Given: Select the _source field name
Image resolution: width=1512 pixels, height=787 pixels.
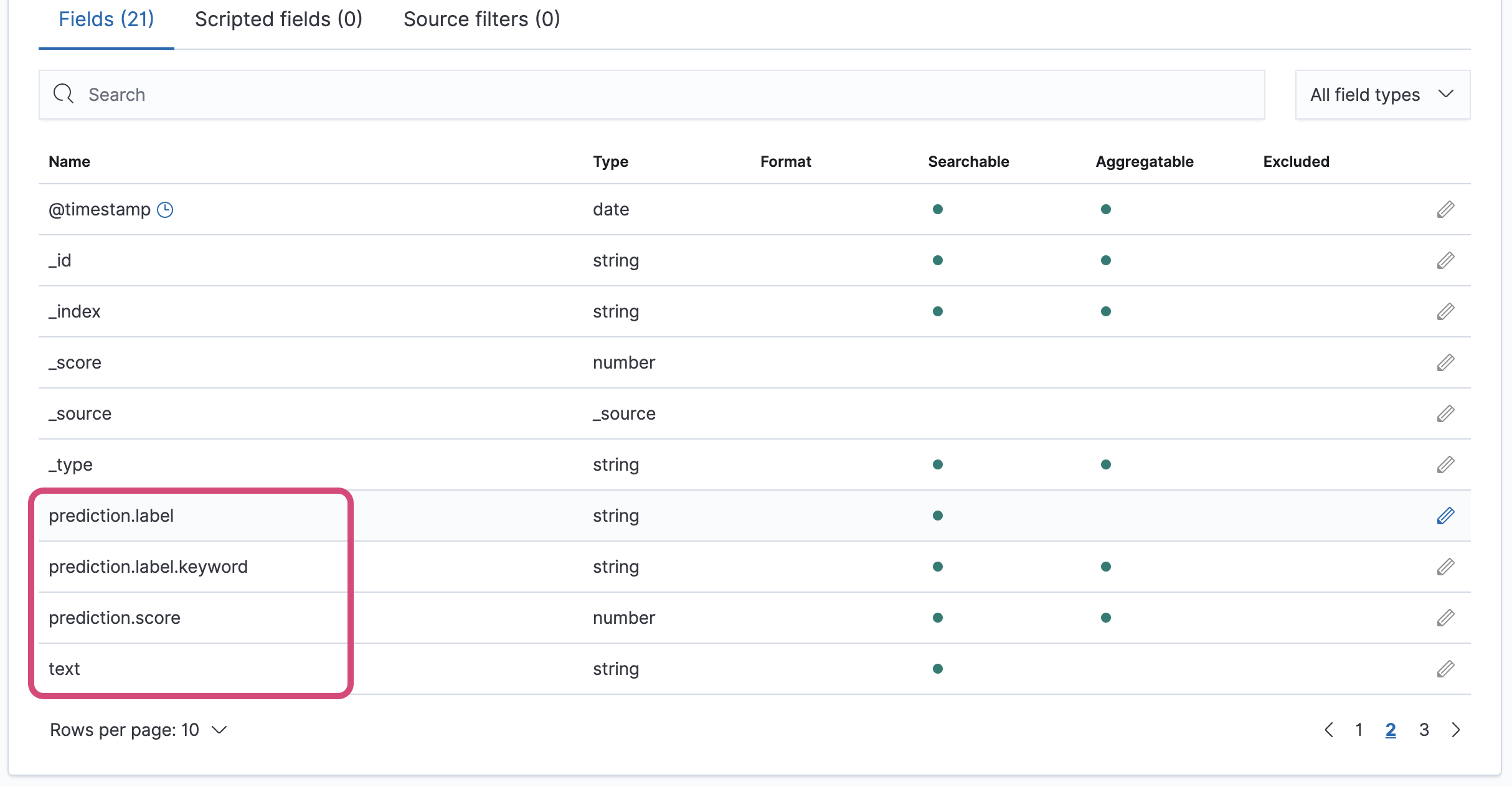Looking at the screenshot, I should pyautogui.click(x=80, y=413).
